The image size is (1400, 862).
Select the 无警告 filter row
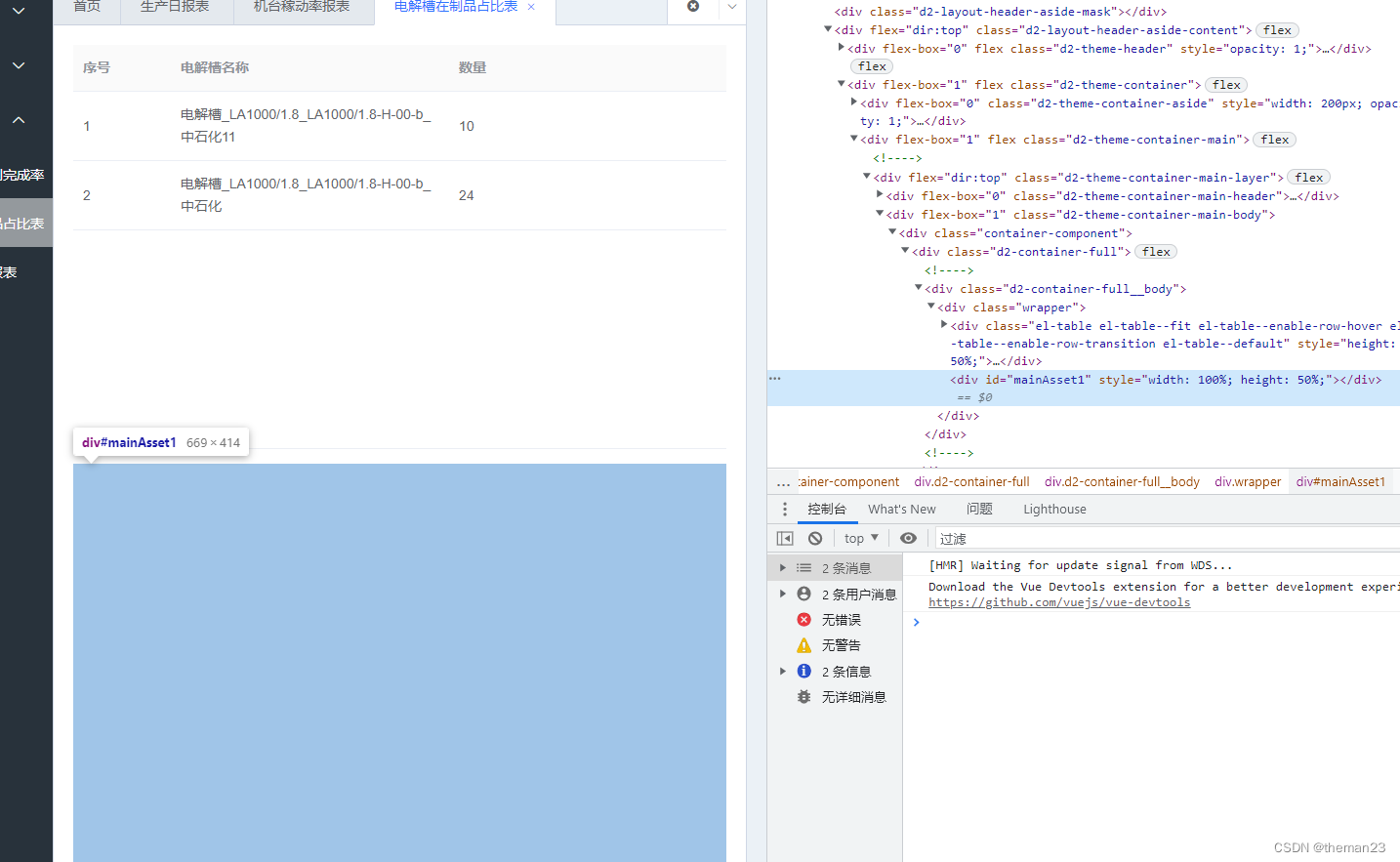pos(835,645)
